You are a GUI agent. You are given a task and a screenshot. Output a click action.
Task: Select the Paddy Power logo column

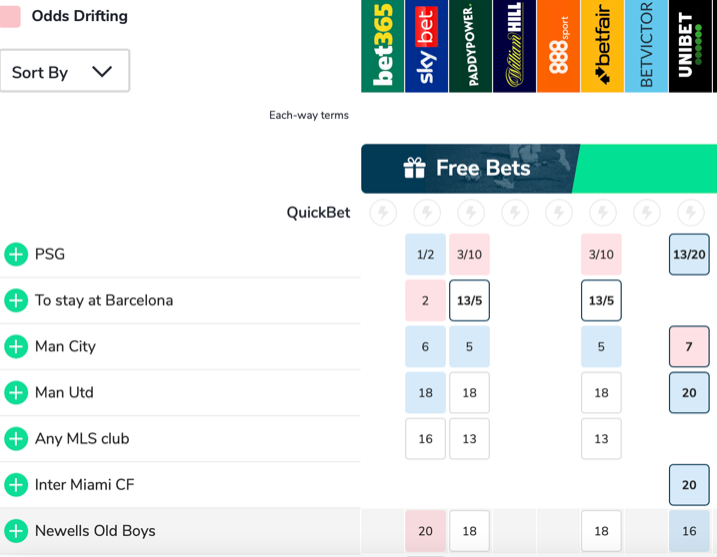[x=470, y=46]
